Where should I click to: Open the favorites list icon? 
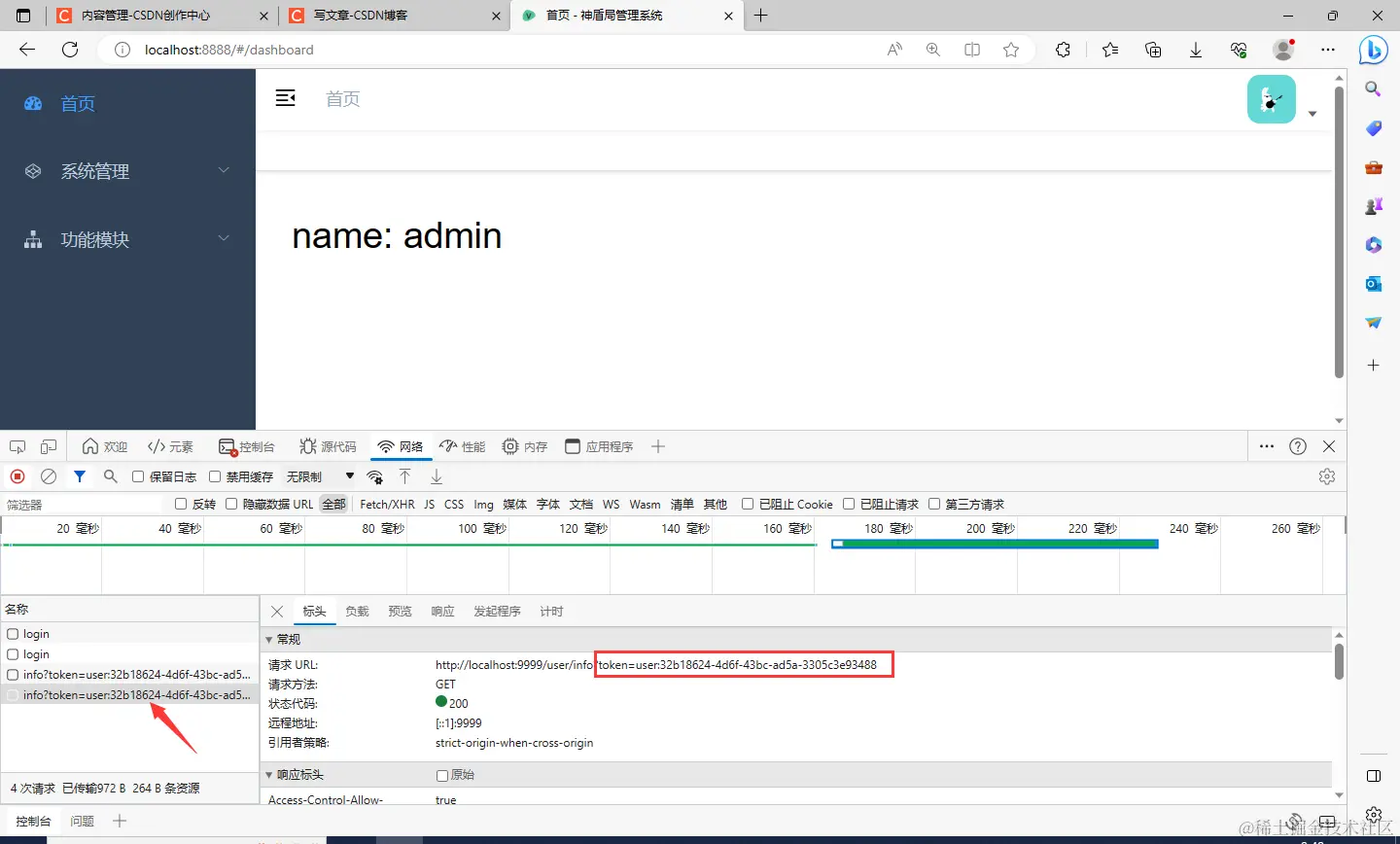coord(1110,50)
